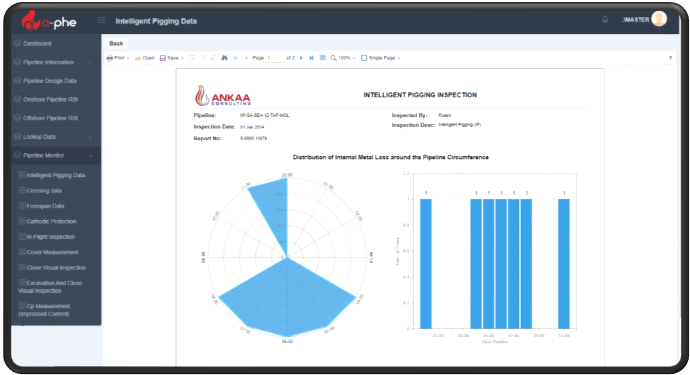Image resolution: width=690 pixels, height=375 pixels.
Task: Click the Print icon in report toolbar
Action: (x=110, y=58)
